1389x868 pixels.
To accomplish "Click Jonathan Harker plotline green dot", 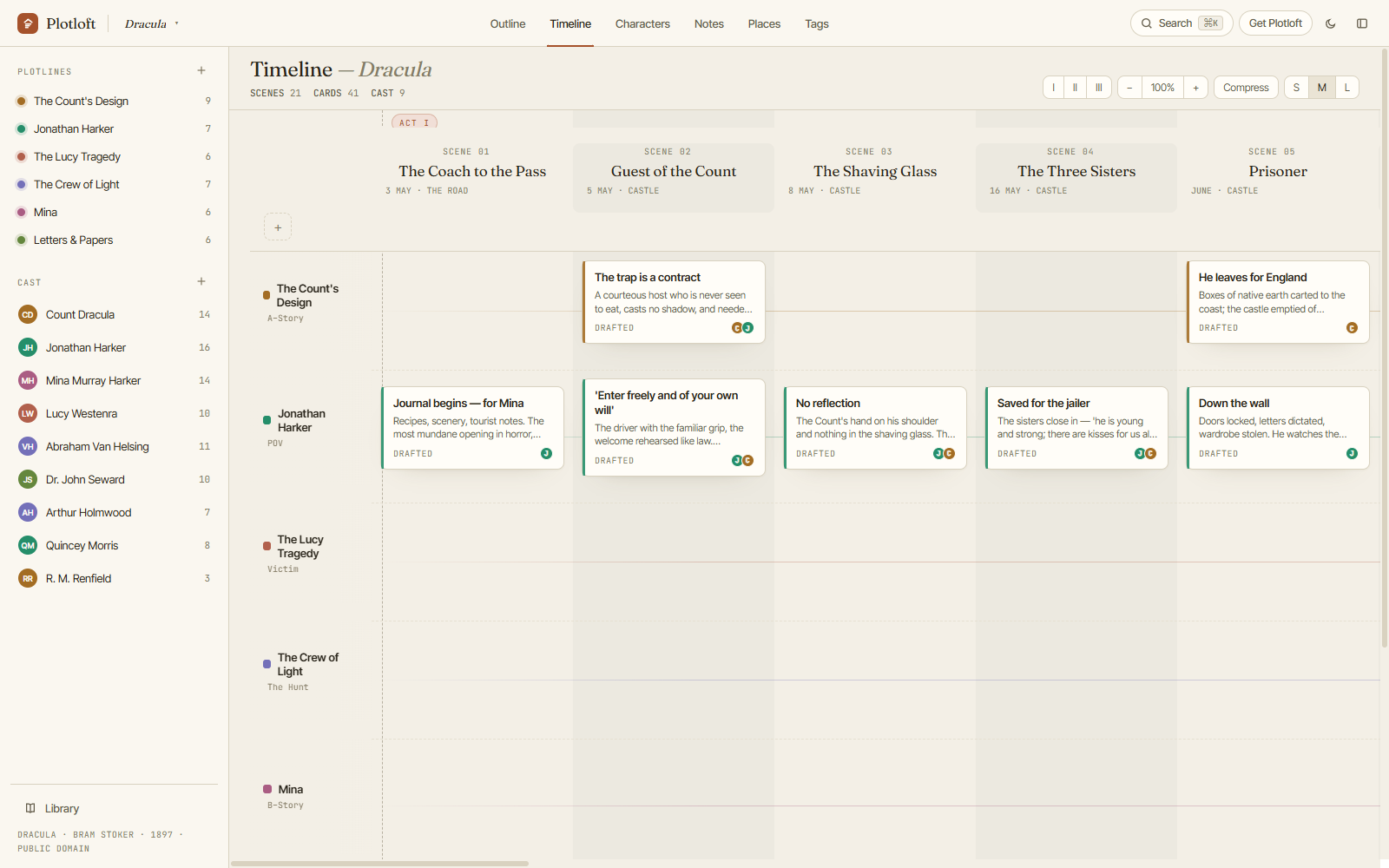I will click(x=22, y=128).
